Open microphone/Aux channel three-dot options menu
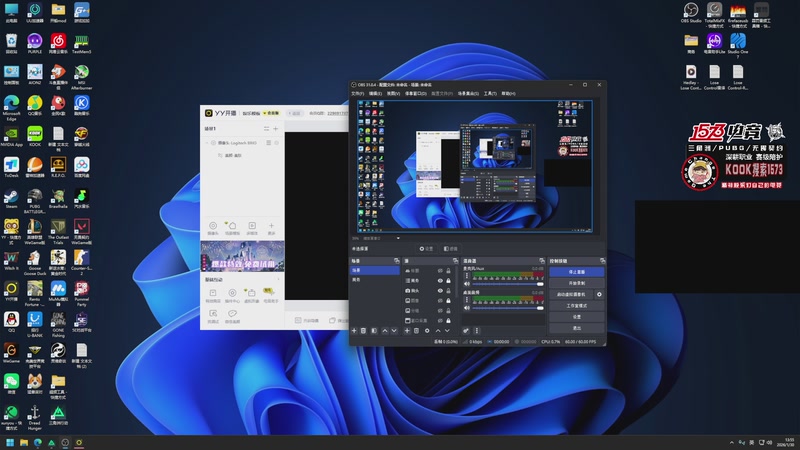Image resolution: width=800 pixels, height=450 pixels. coord(466,276)
